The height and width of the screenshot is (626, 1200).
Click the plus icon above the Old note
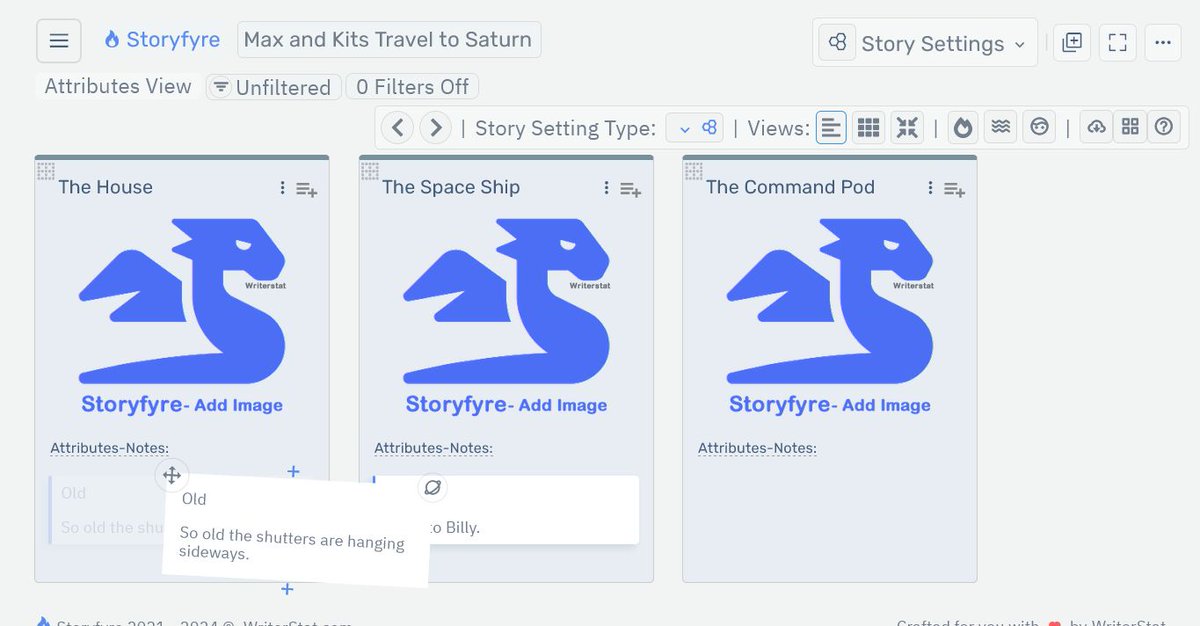point(293,471)
